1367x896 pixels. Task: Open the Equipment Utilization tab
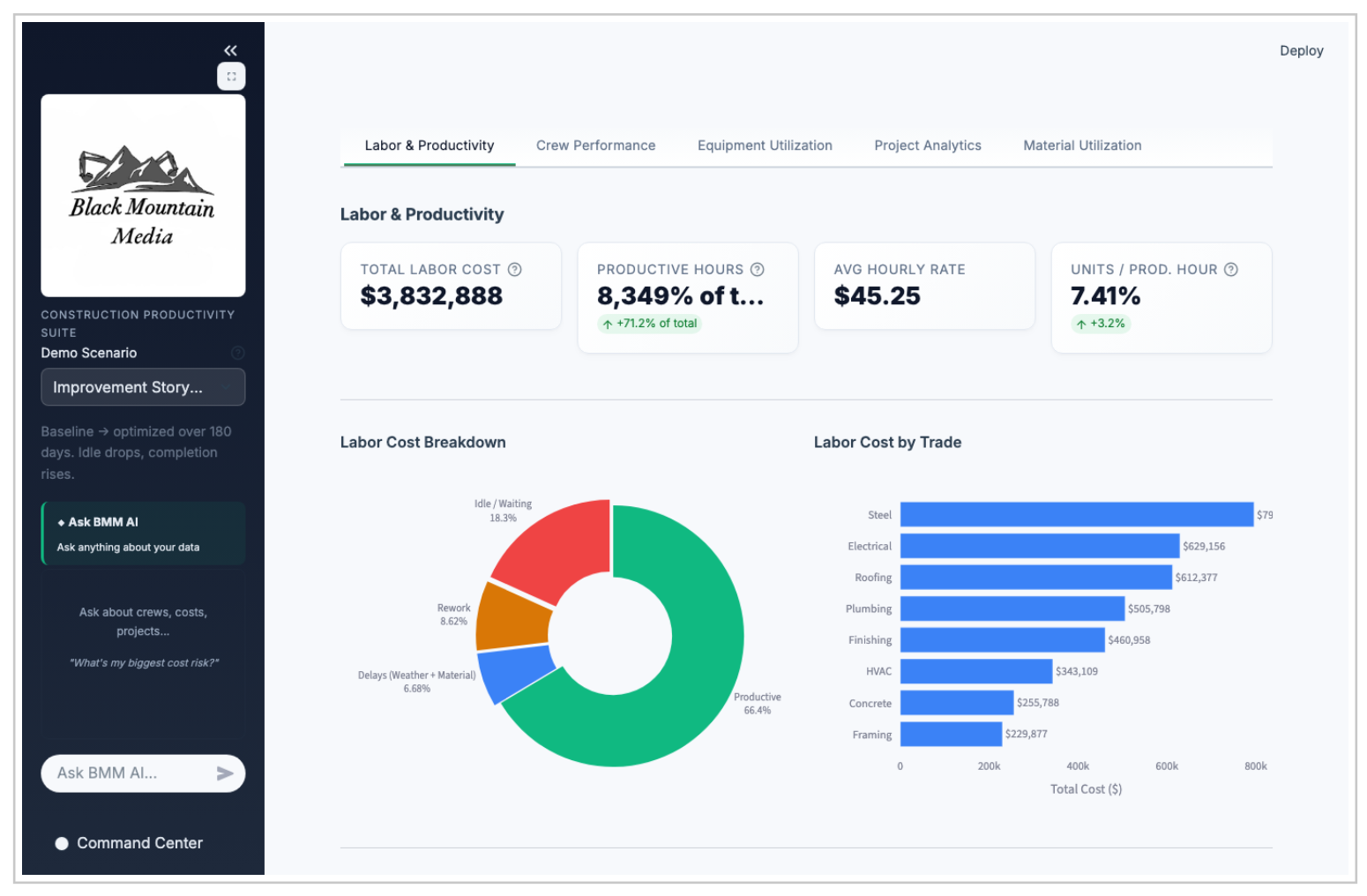pyautogui.click(x=765, y=146)
